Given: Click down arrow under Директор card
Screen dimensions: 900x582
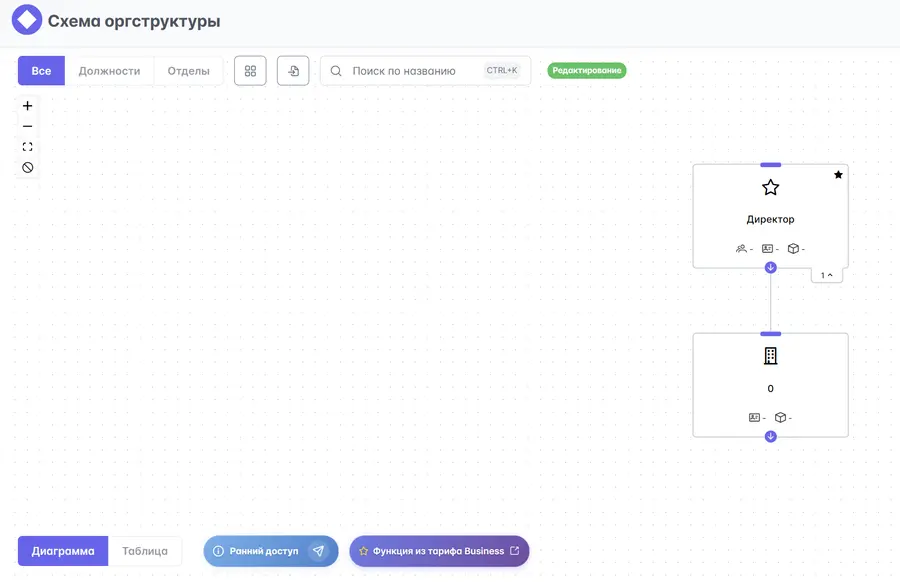Looking at the screenshot, I should [770, 267].
